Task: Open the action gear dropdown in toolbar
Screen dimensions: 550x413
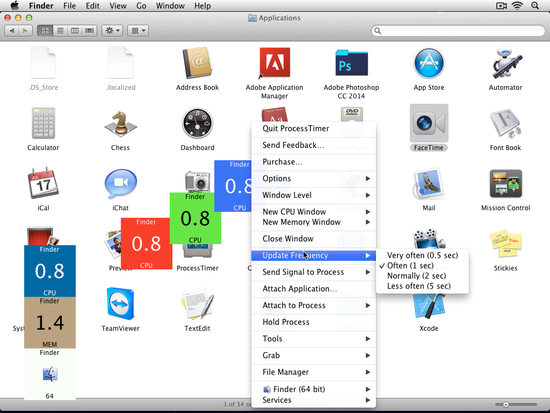Action: [x=112, y=31]
